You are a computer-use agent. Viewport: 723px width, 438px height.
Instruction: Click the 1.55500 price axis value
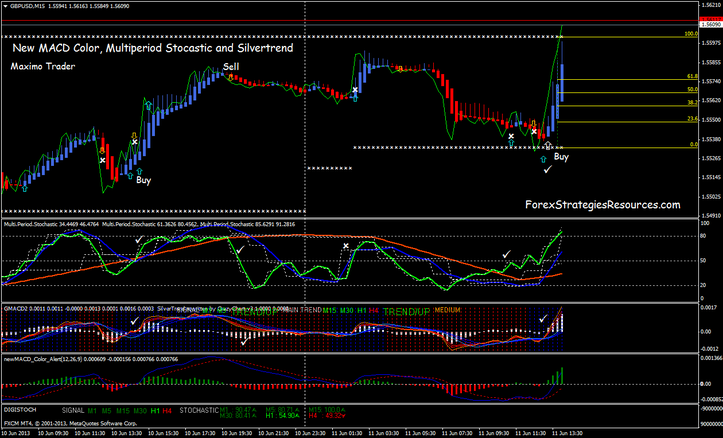click(712, 120)
